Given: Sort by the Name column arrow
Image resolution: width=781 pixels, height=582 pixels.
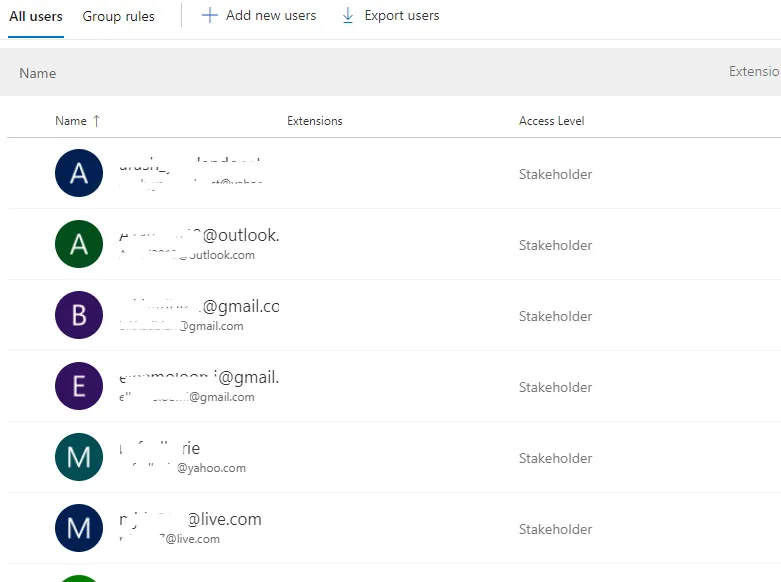Looking at the screenshot, I should coord(97,121).
